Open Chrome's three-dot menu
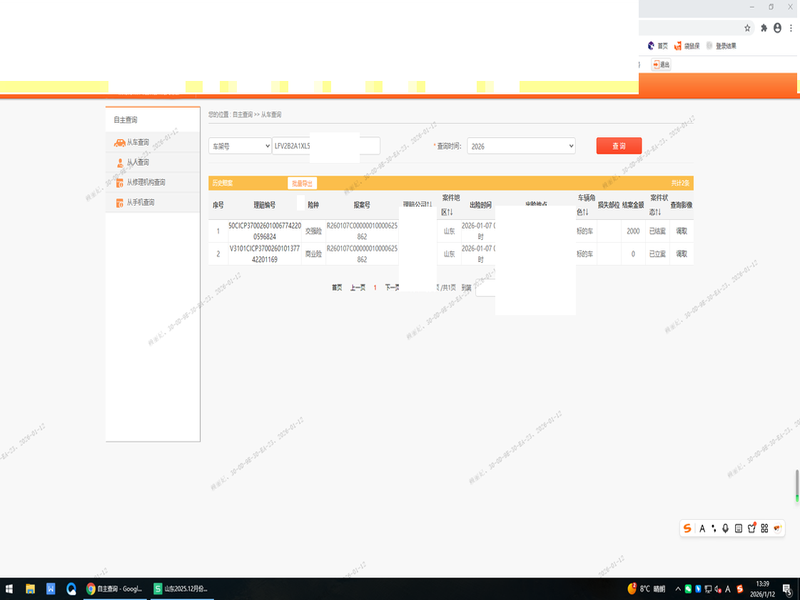Screen dimensions: 800x600 (789, 28)
